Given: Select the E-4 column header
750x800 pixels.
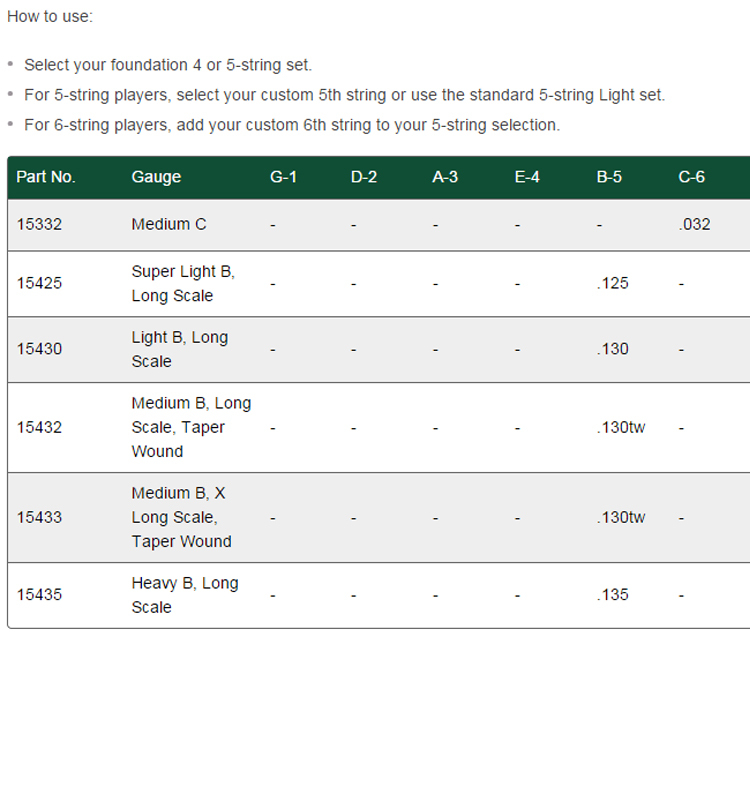Looking at the screenshot, I should pyautogui.click(x=527, y=177).
